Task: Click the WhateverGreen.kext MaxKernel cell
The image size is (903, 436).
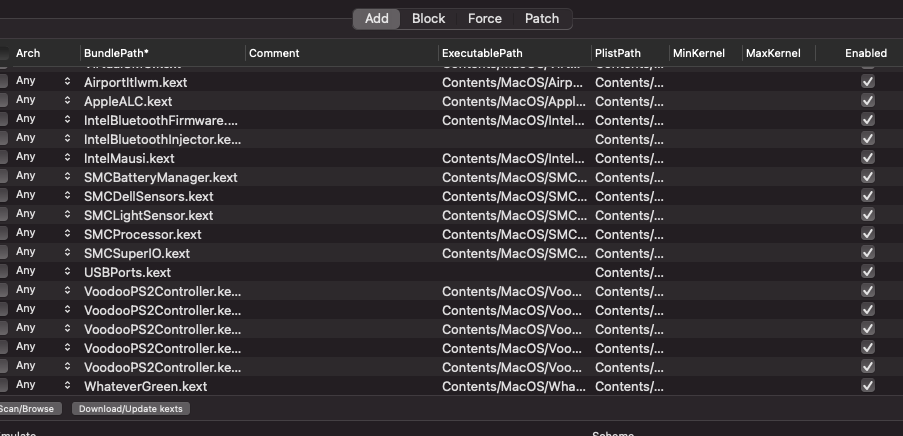Action: point(779,386)
